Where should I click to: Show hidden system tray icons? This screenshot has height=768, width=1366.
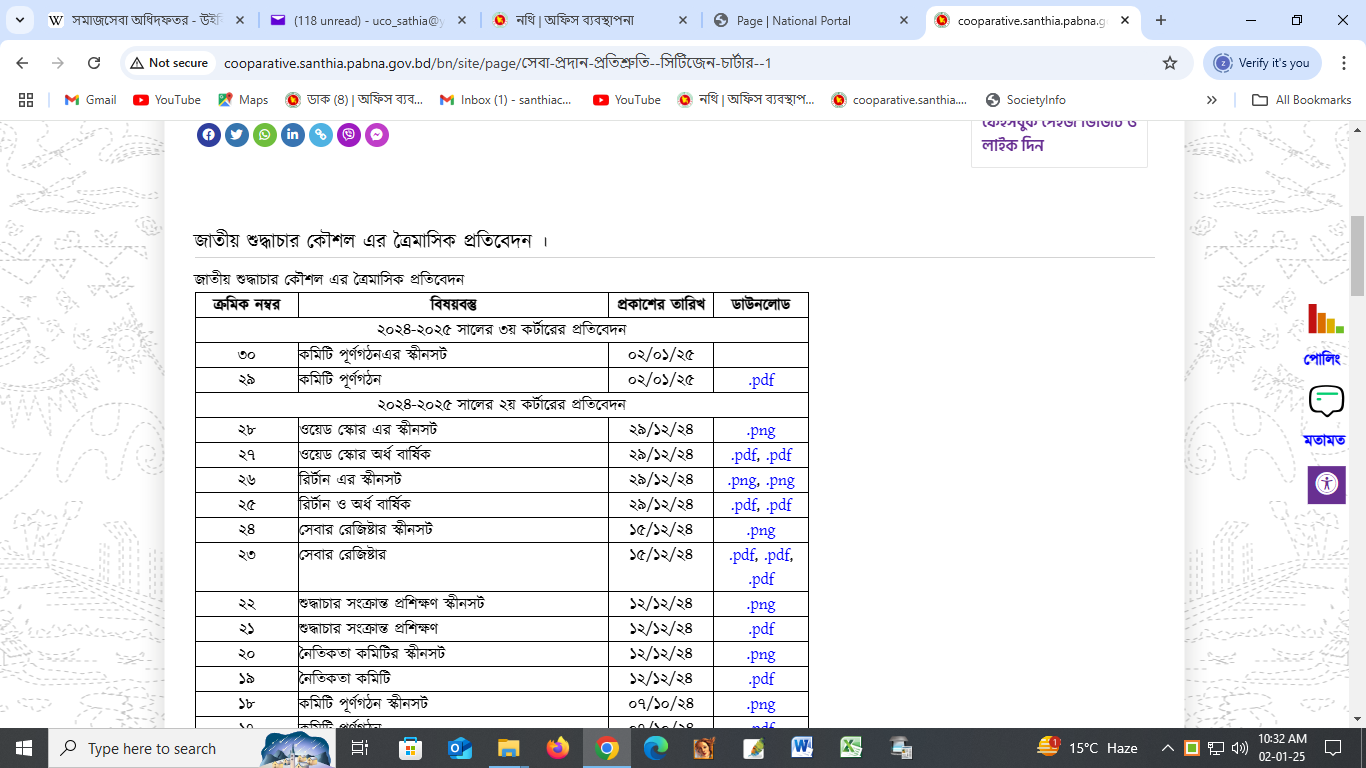pyautogui.click(x=1167, y=748)
